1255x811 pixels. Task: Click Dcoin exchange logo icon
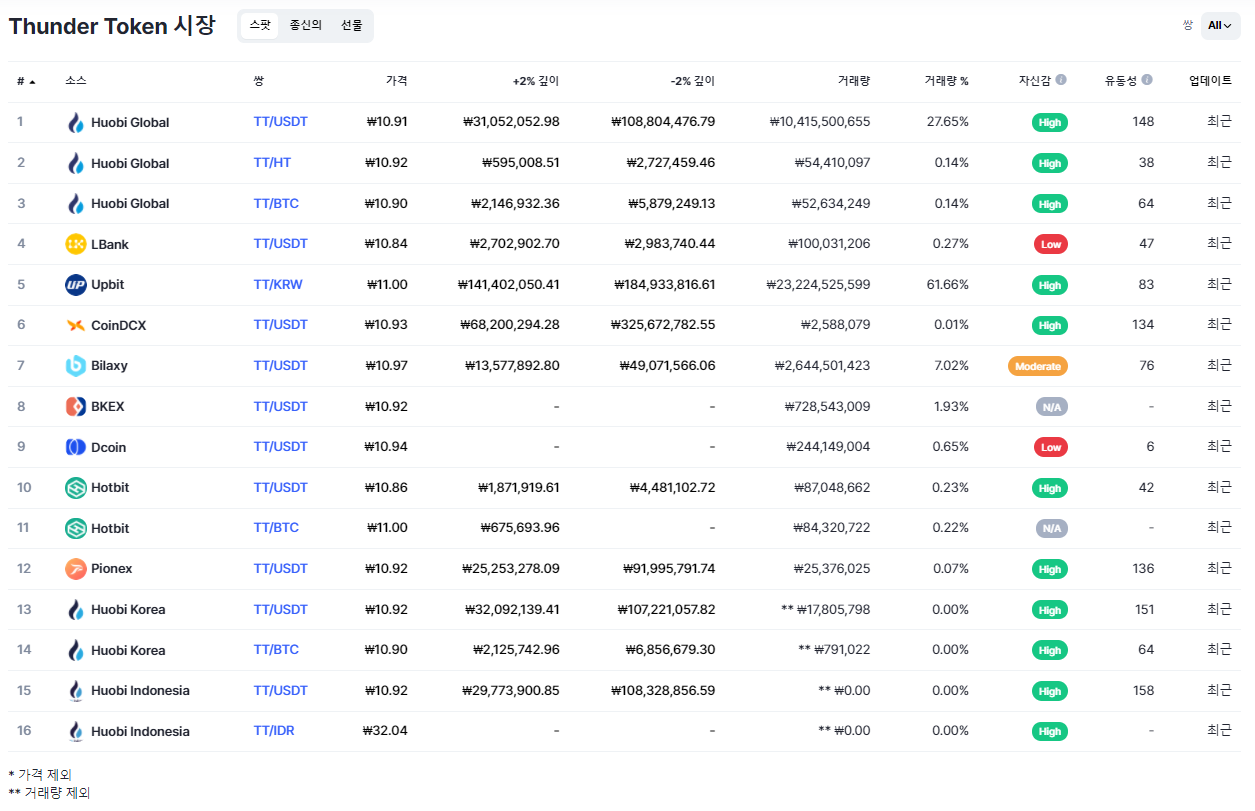[76, 447]
